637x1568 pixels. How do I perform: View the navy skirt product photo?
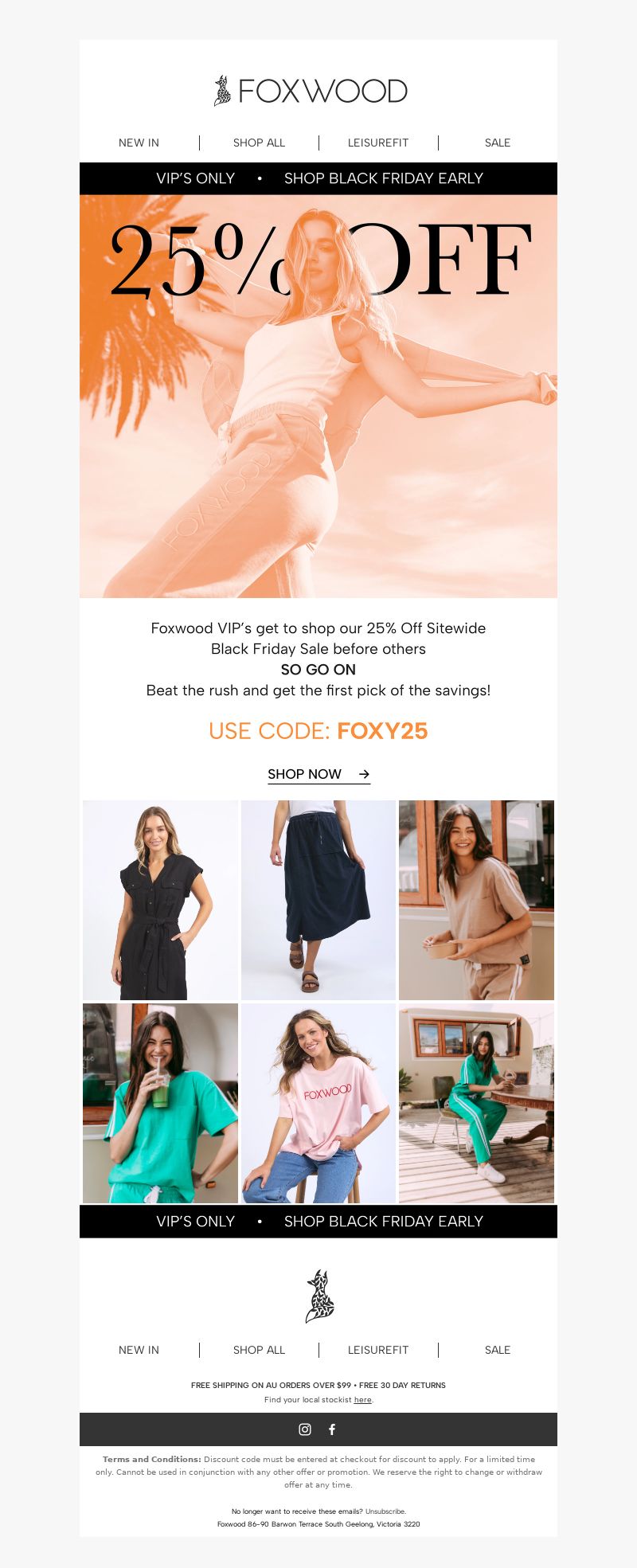[x=318, y=900]
